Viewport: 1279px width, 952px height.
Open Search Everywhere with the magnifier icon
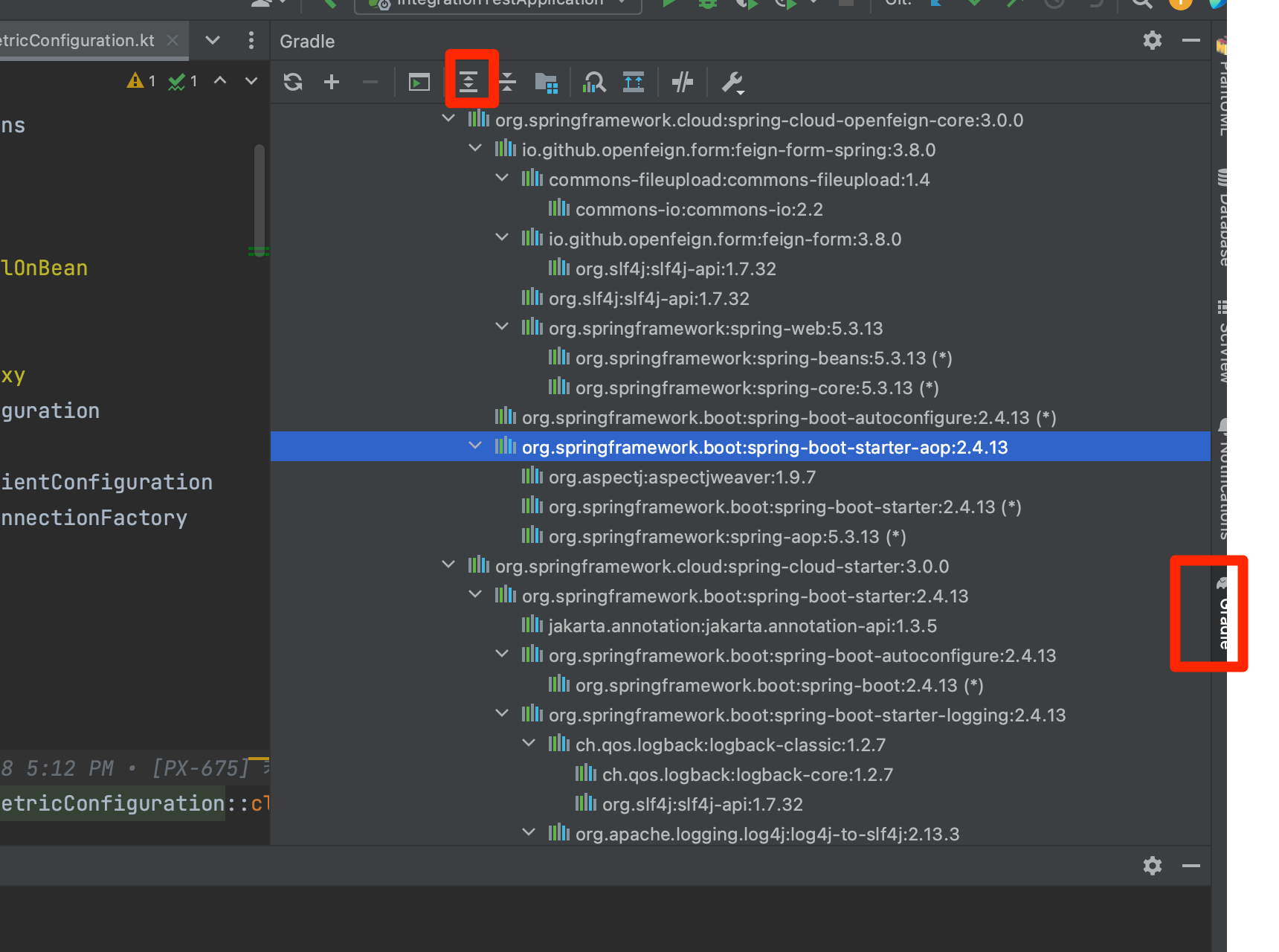click(x=1142, y=4)
